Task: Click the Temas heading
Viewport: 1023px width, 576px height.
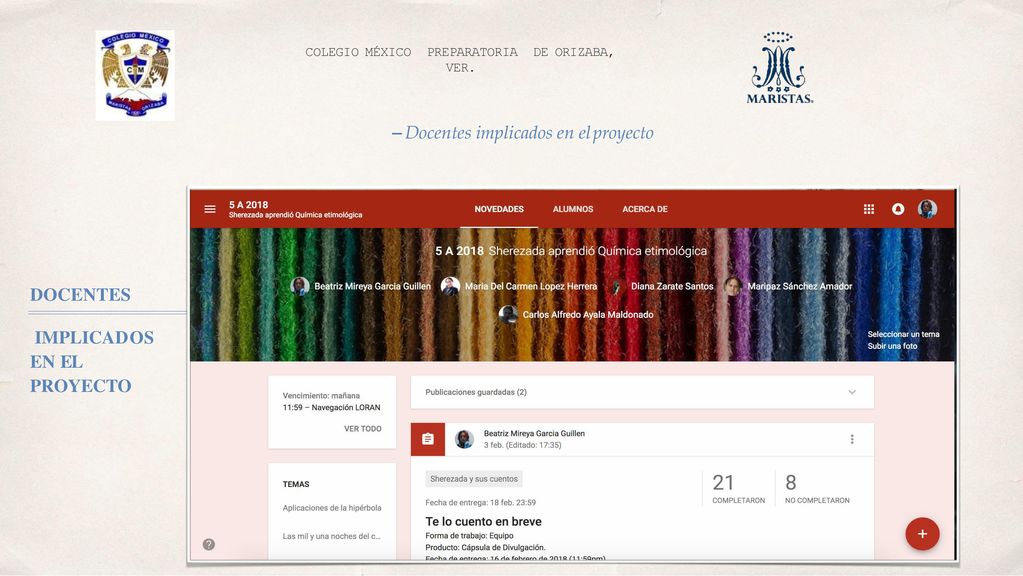Action: point(296,485)
